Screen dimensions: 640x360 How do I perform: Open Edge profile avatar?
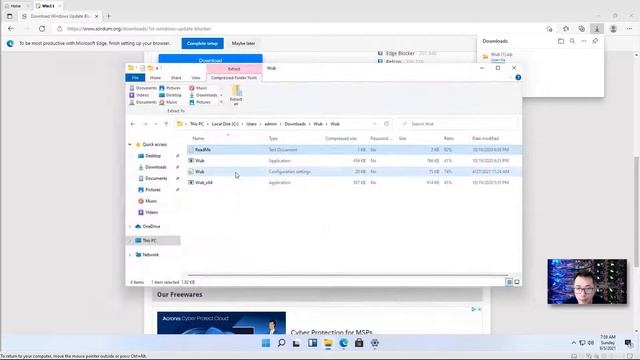[x=613, y=29]
